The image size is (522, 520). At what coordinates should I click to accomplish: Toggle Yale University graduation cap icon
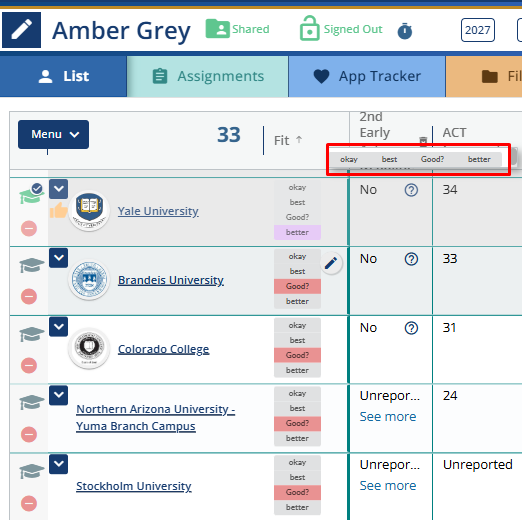31,194
